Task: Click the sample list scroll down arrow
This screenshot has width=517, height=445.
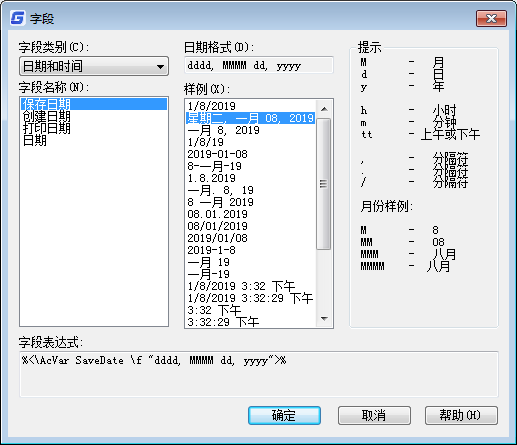Action: coord(324,319)
